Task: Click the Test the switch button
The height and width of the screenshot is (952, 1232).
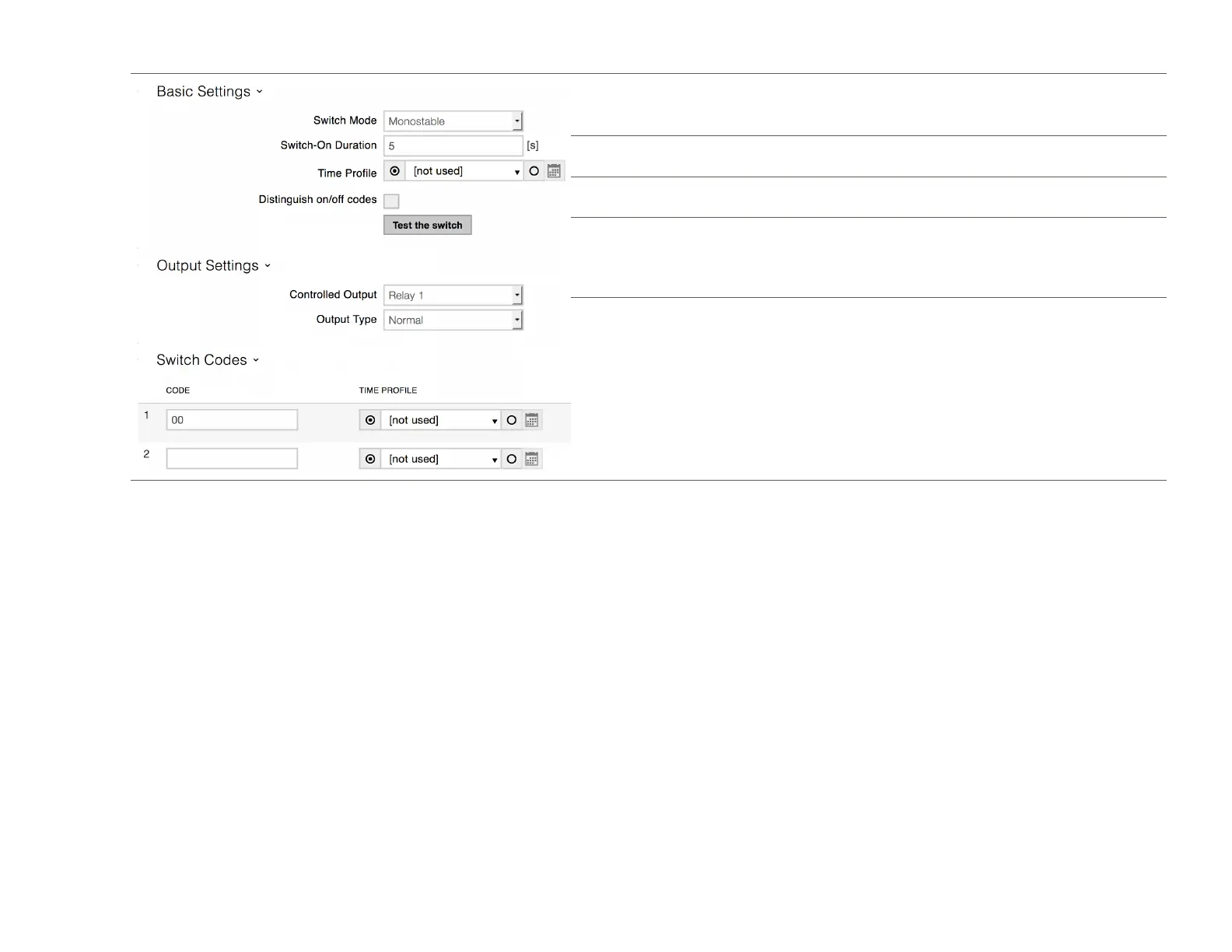Action: (428, 226)
